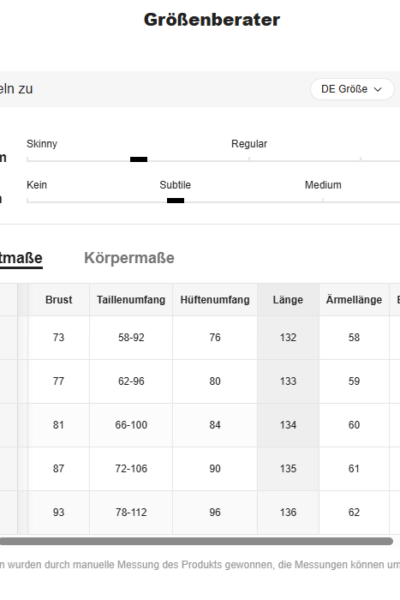Click the Ärmellänge cell showing 59
This screenshot has height=600, width=400.
[354, 381]
